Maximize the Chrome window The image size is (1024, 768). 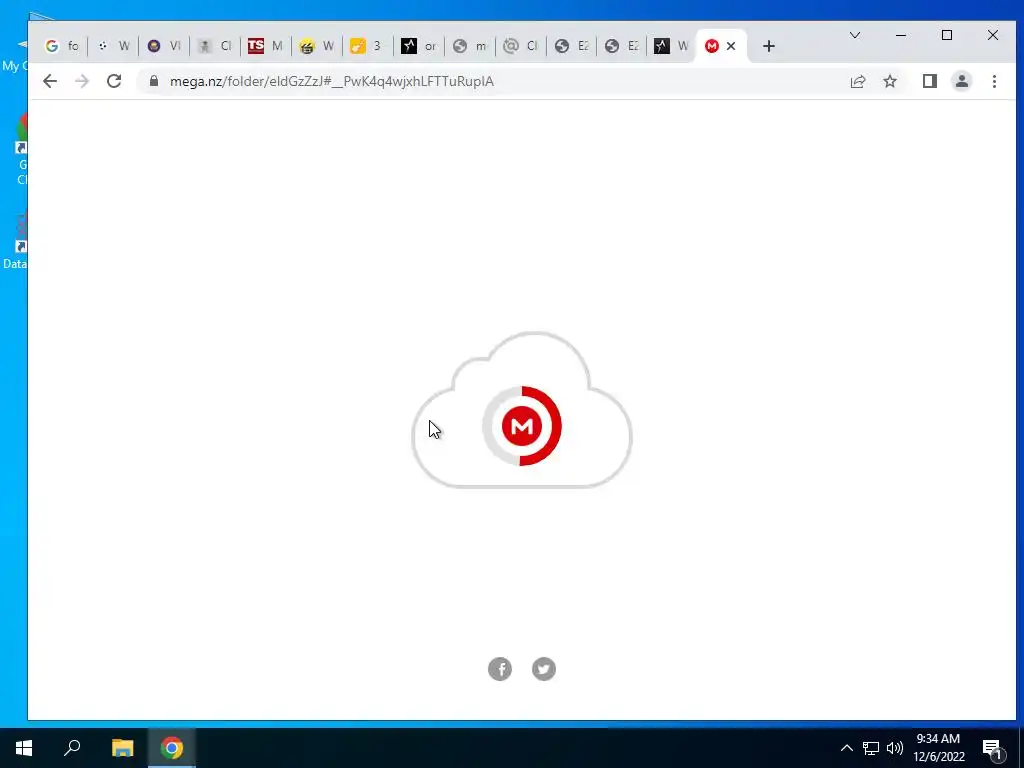pyautogui.click(x=947, y=35)
